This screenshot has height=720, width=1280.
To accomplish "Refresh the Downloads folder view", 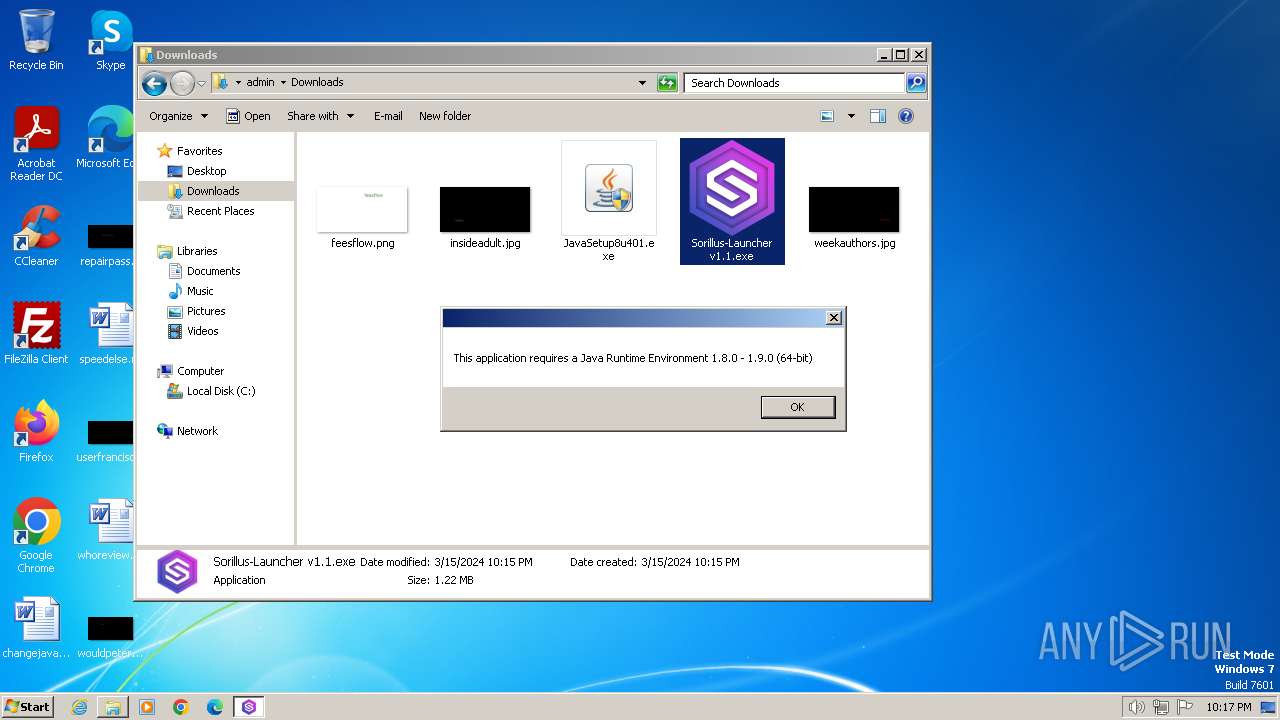I will [667, 83].
